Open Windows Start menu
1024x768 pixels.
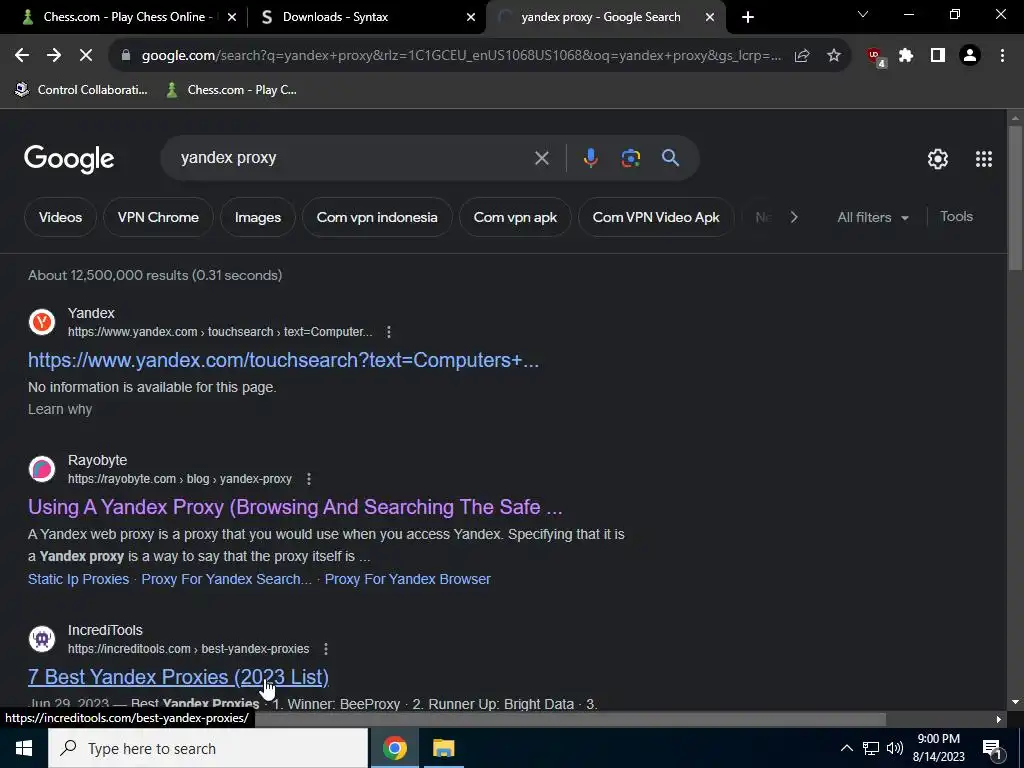pos(24,748)
